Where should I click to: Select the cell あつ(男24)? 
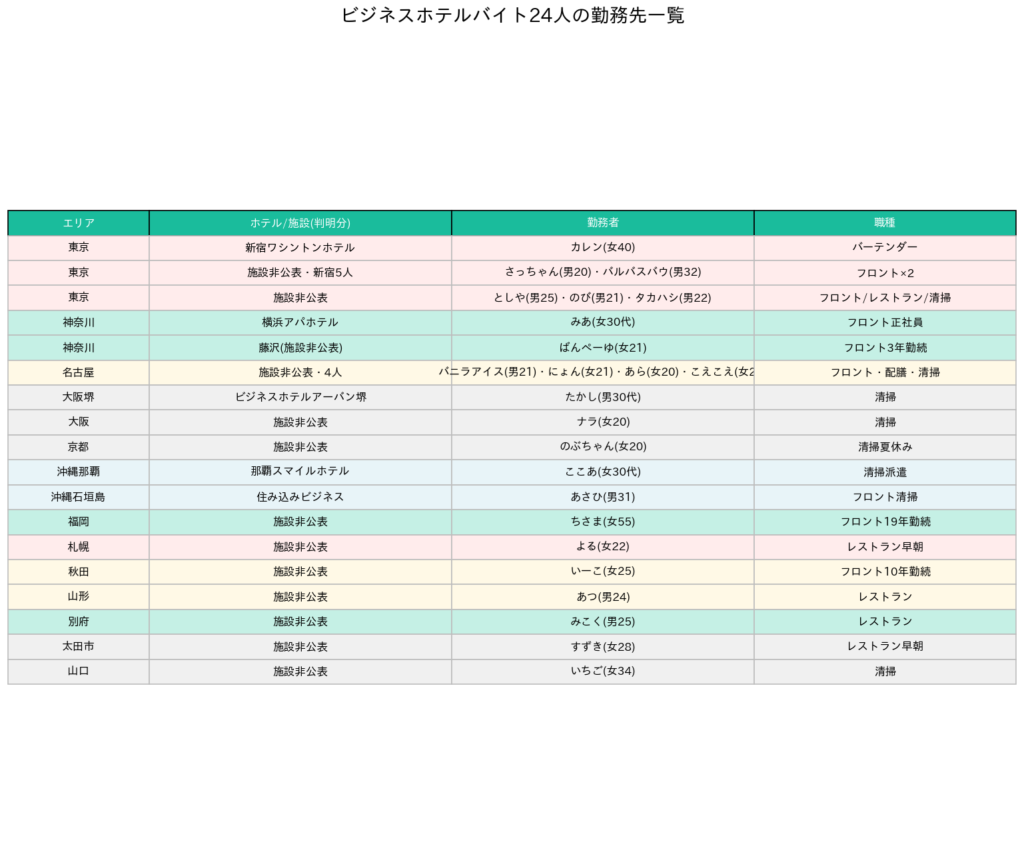603,597
